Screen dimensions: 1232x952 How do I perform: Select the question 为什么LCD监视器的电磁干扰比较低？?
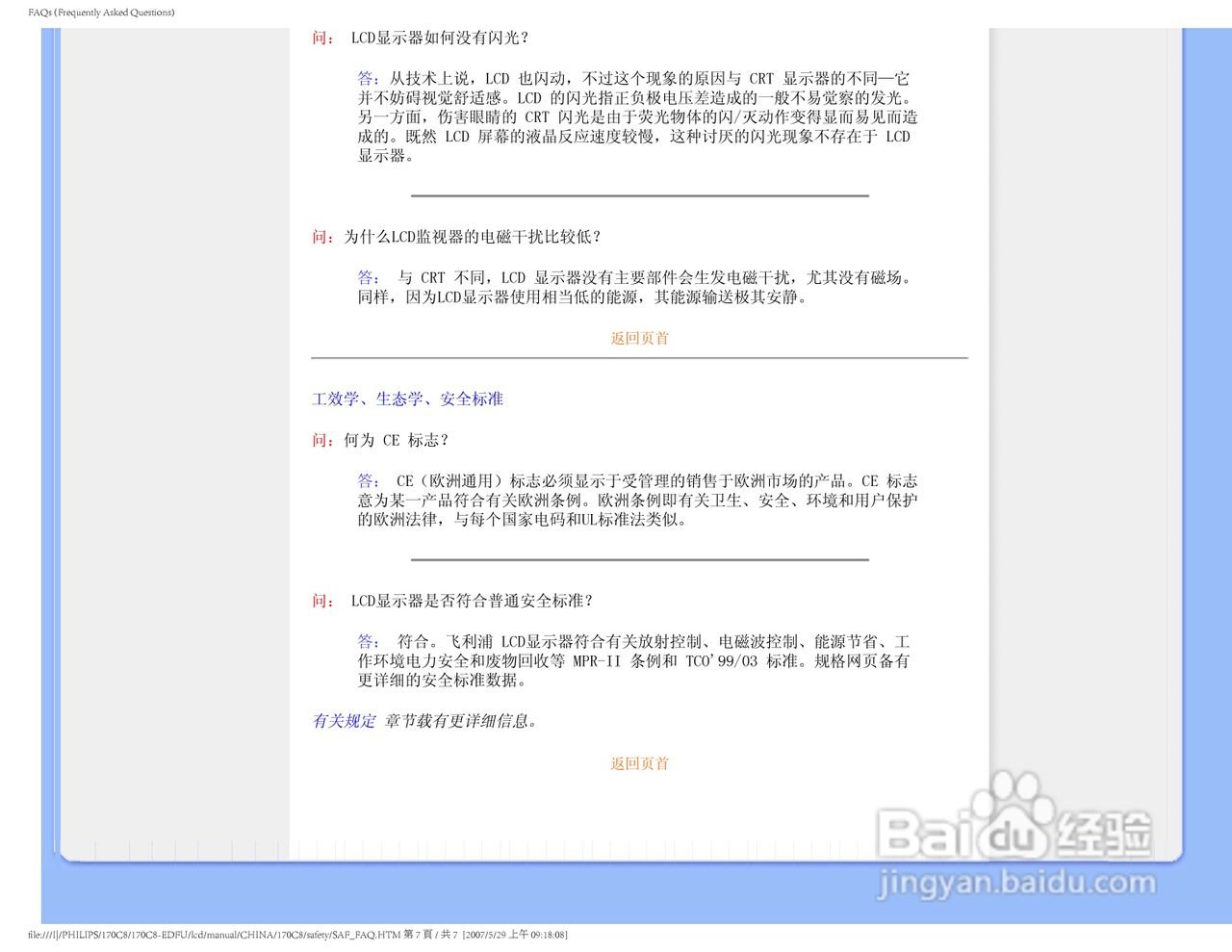click(473, 237)
